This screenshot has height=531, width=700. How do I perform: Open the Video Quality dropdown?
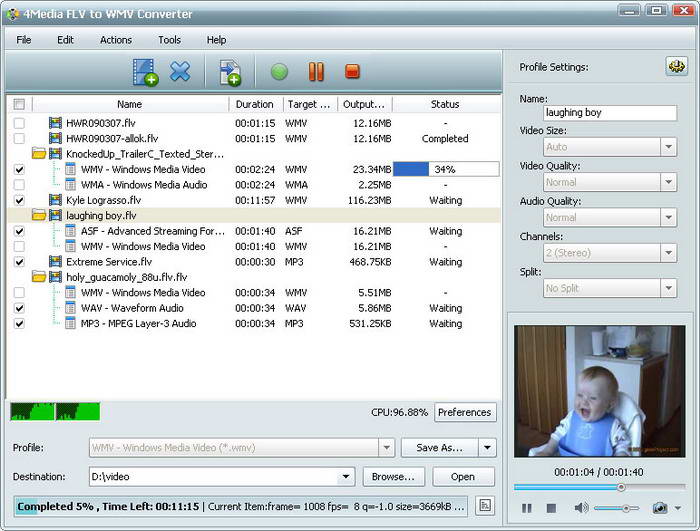pos(668,182)
